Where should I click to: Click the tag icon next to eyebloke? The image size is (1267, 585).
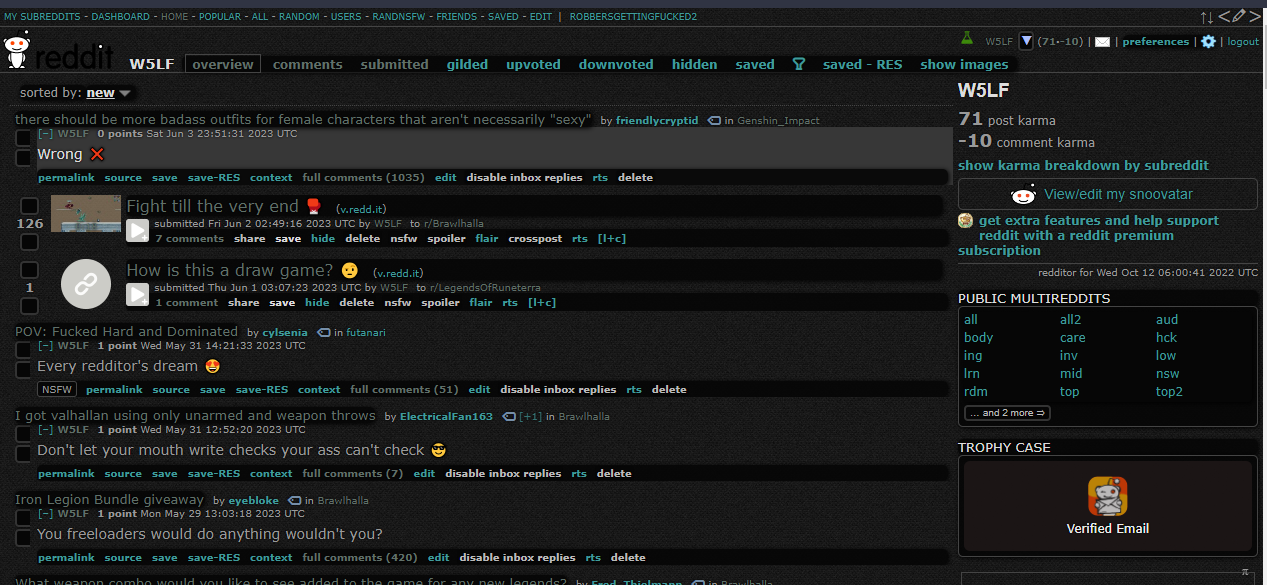(295, 500)
